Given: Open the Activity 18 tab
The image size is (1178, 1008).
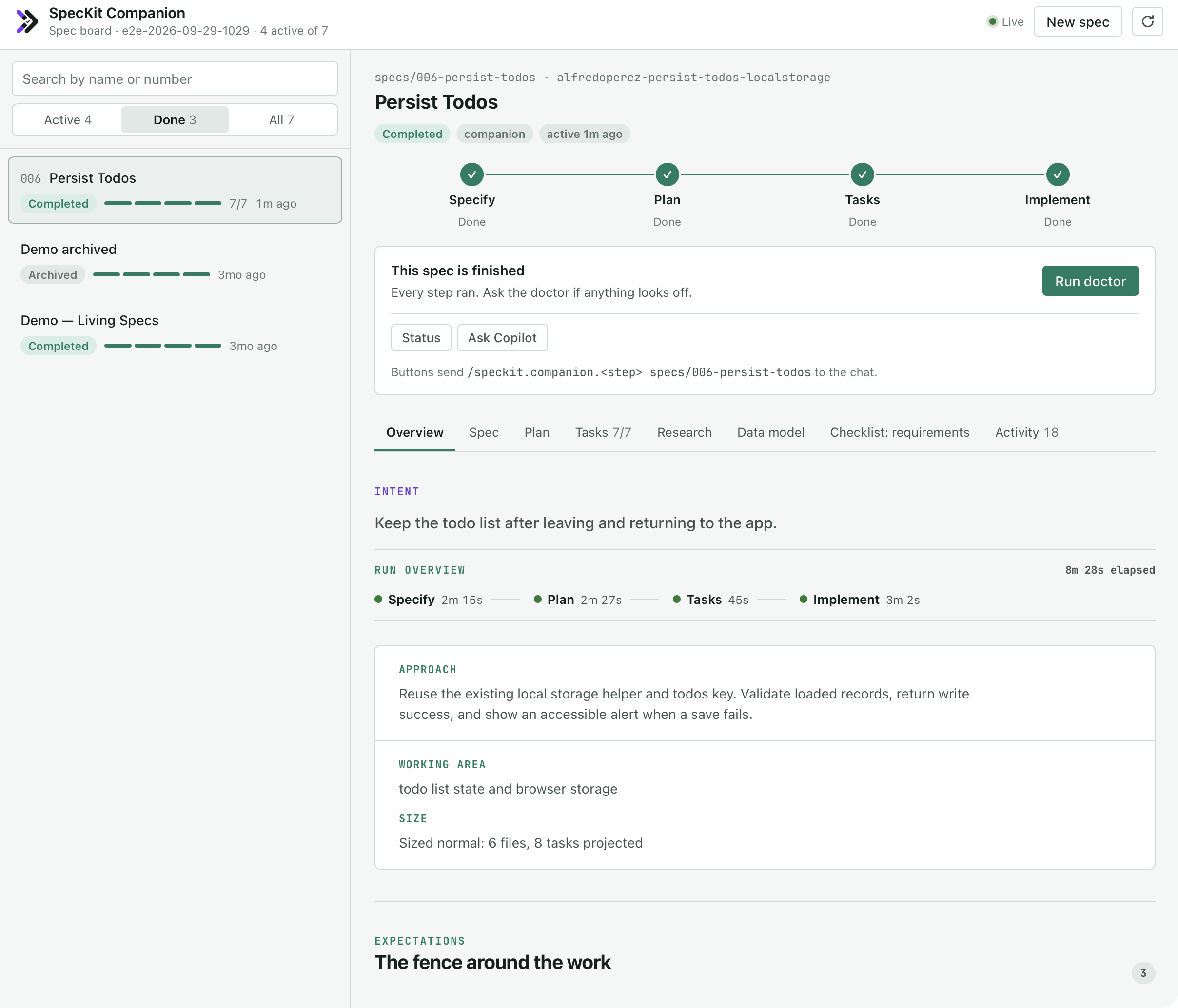Looking at the screenshot, I should point(1027,432).
